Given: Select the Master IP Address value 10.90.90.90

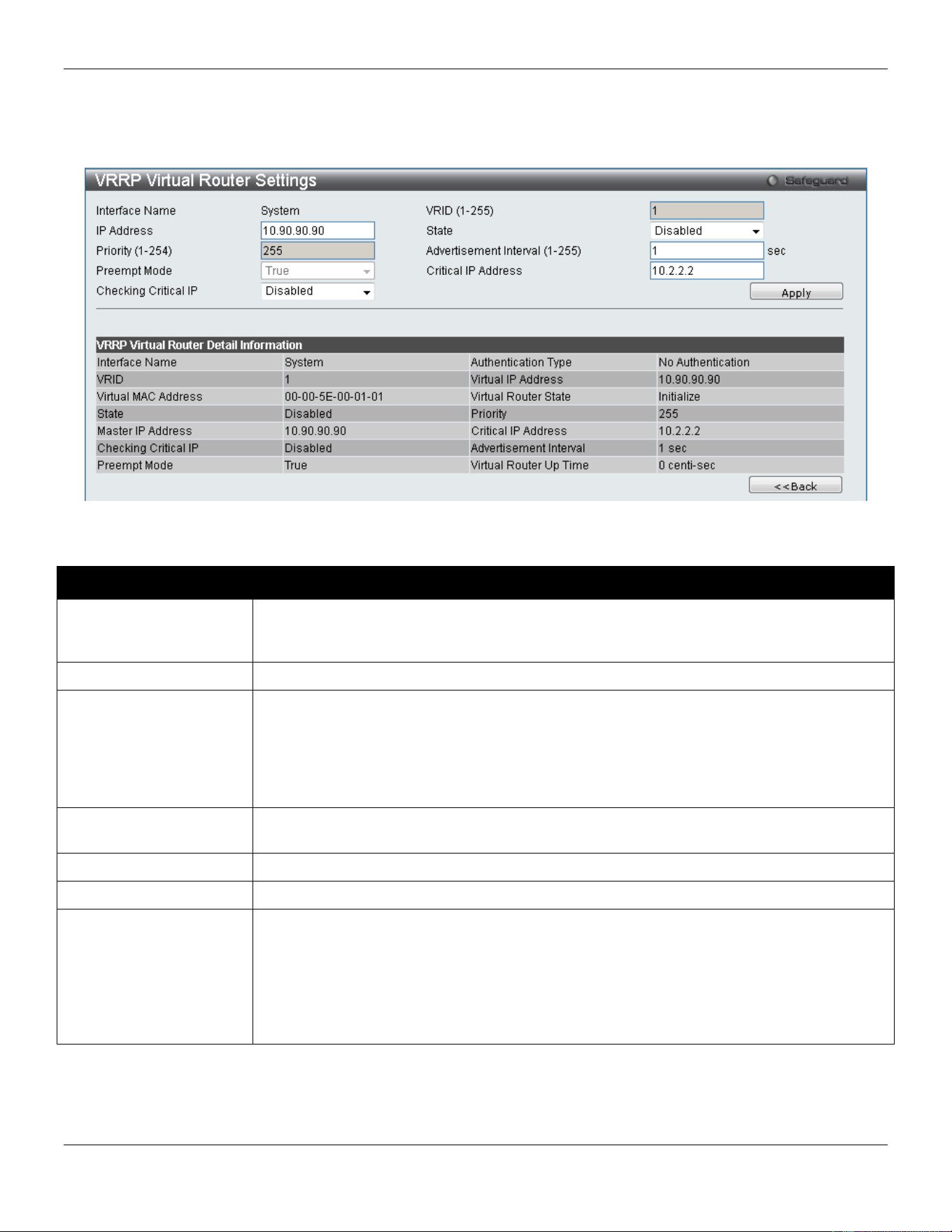Looking at the screenshot, I should [315, 431].
